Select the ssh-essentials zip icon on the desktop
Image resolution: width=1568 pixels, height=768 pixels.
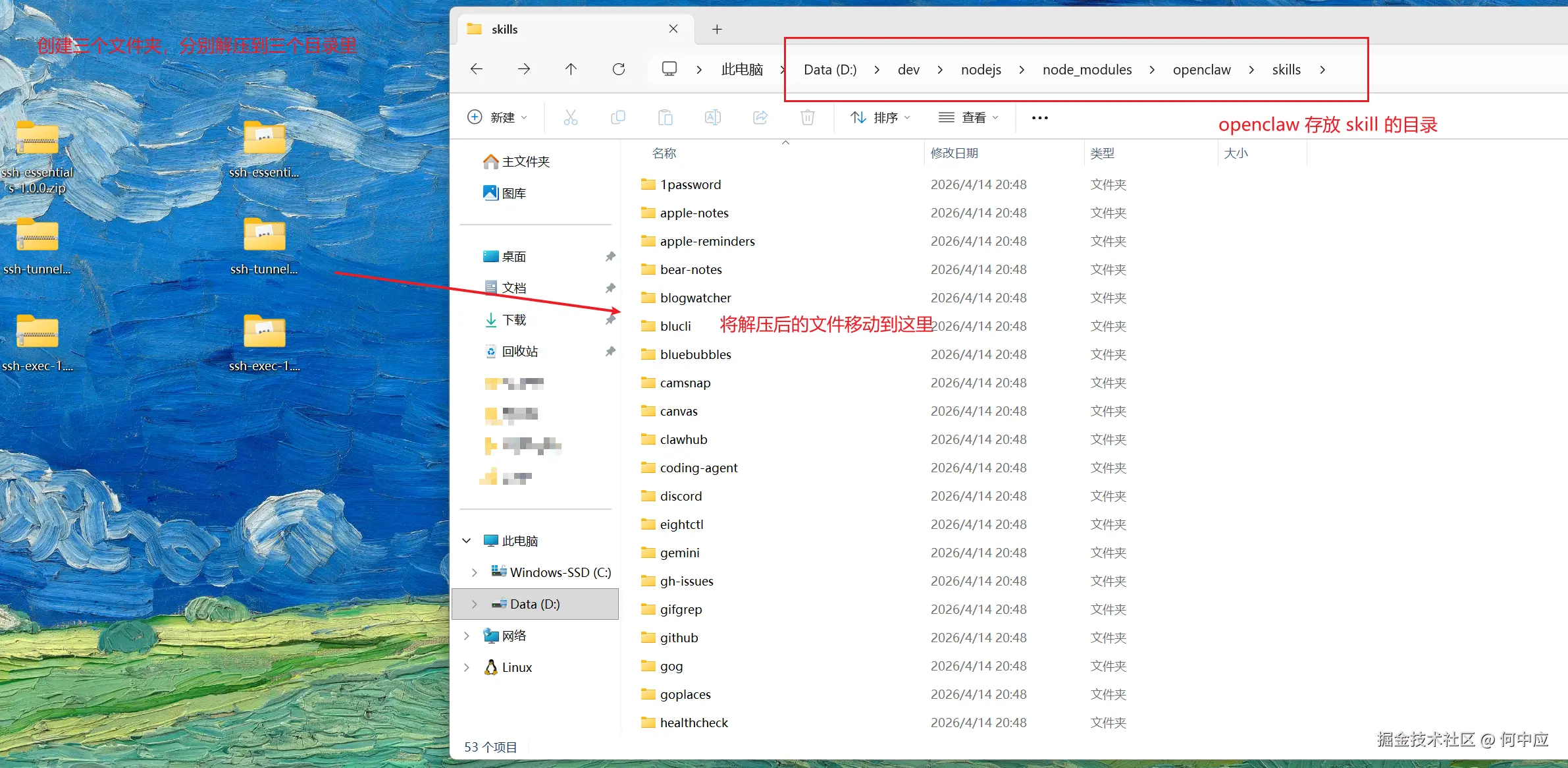[x=38, y=140]
